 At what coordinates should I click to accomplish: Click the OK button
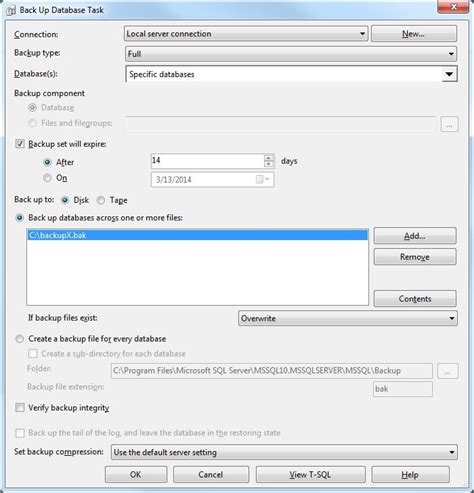[x=136, y=475]
